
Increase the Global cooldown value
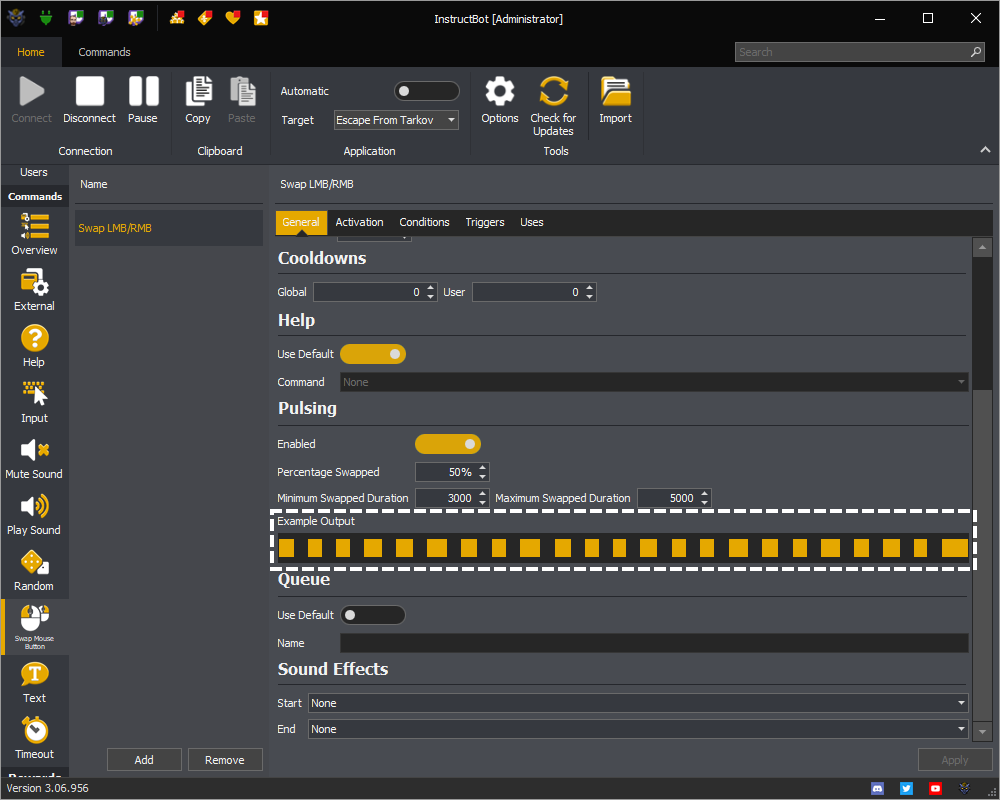tap(430, 288)
